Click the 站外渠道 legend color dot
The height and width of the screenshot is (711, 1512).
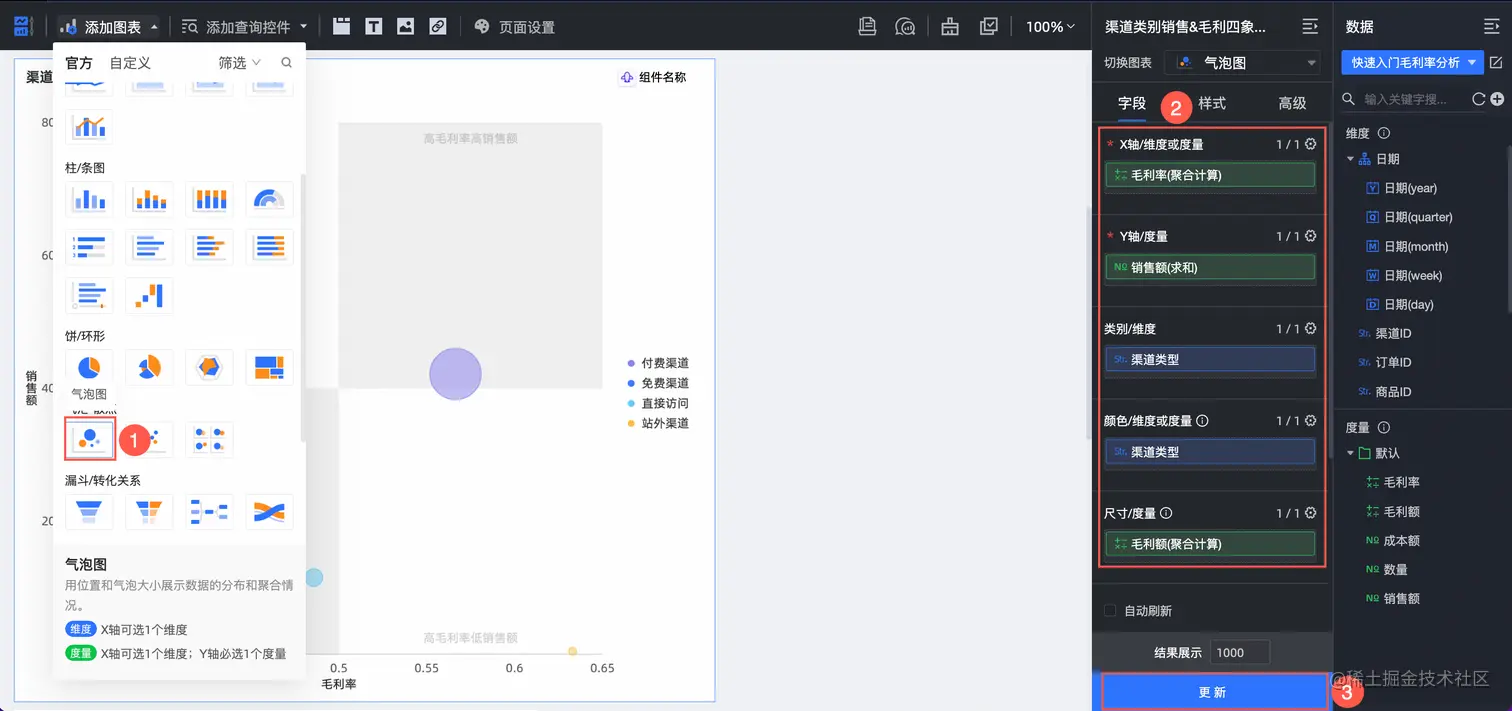pyautogui.click(x=631, y=423)
